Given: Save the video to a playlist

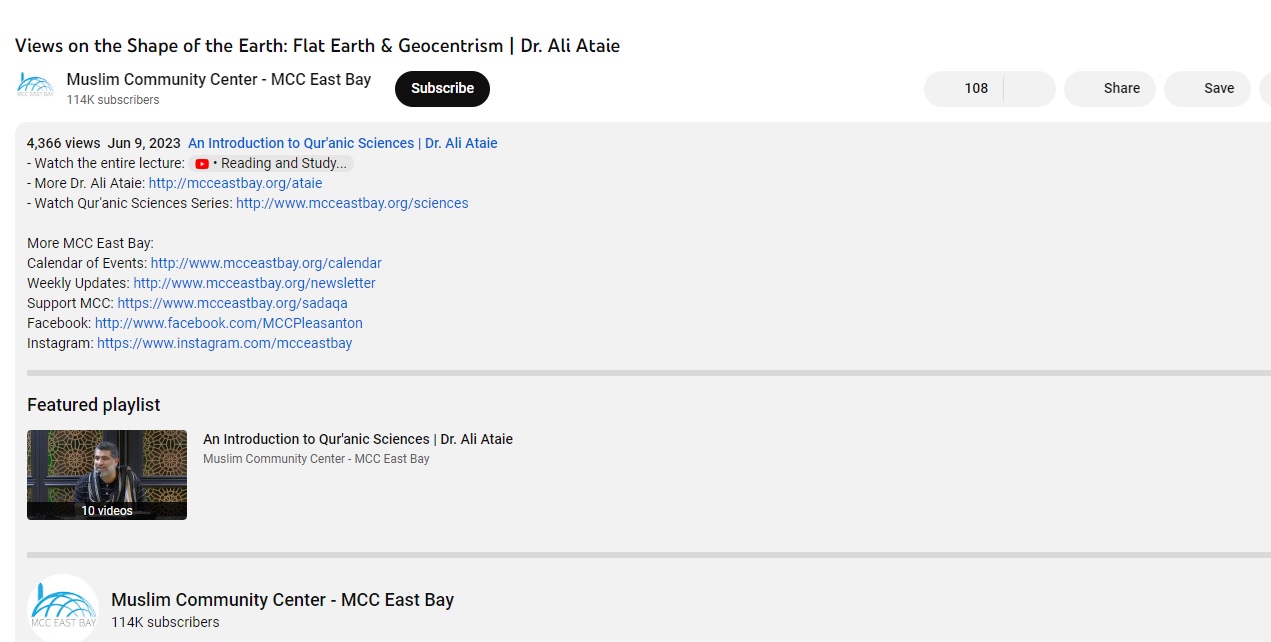Looking at the screenshot, I should pos(1207,88).
